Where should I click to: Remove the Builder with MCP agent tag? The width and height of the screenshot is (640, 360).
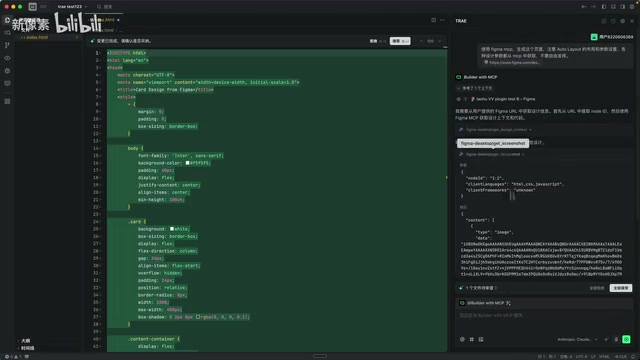(508, 303)
